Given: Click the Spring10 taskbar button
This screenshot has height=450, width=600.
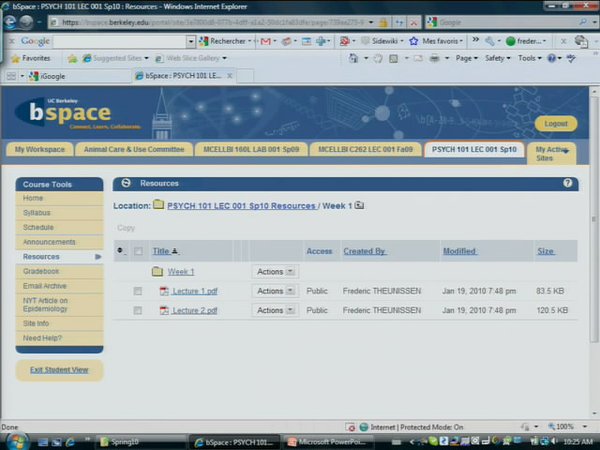Looking at the screenshot, I should point(141,442).
